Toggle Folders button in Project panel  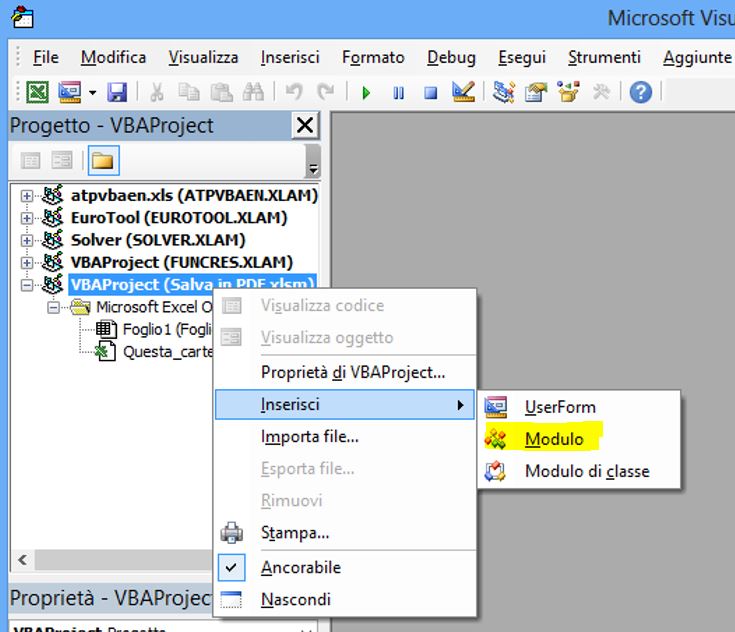point(103,160)
